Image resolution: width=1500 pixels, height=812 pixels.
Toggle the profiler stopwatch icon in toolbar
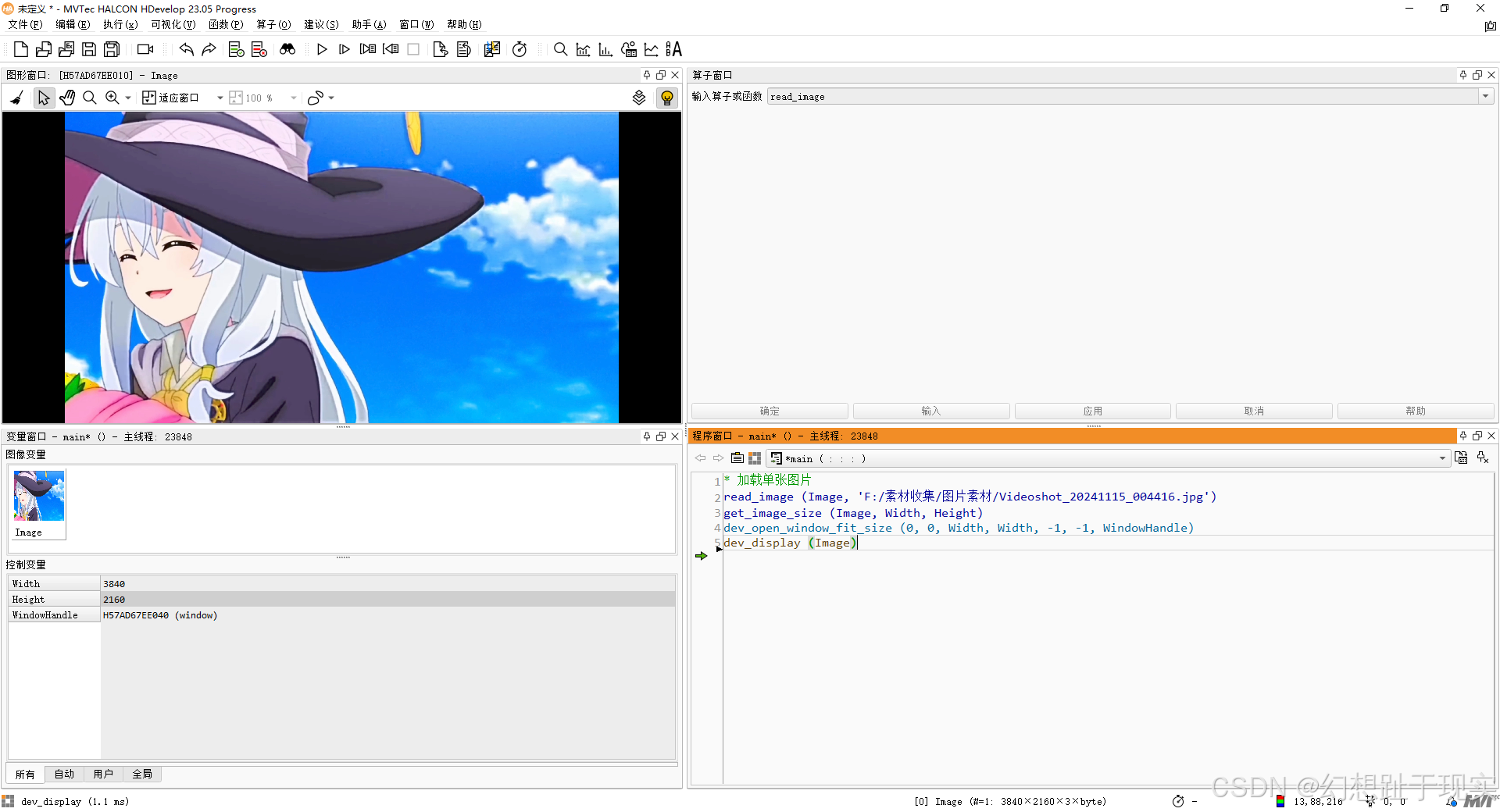(x=520, y=50)
